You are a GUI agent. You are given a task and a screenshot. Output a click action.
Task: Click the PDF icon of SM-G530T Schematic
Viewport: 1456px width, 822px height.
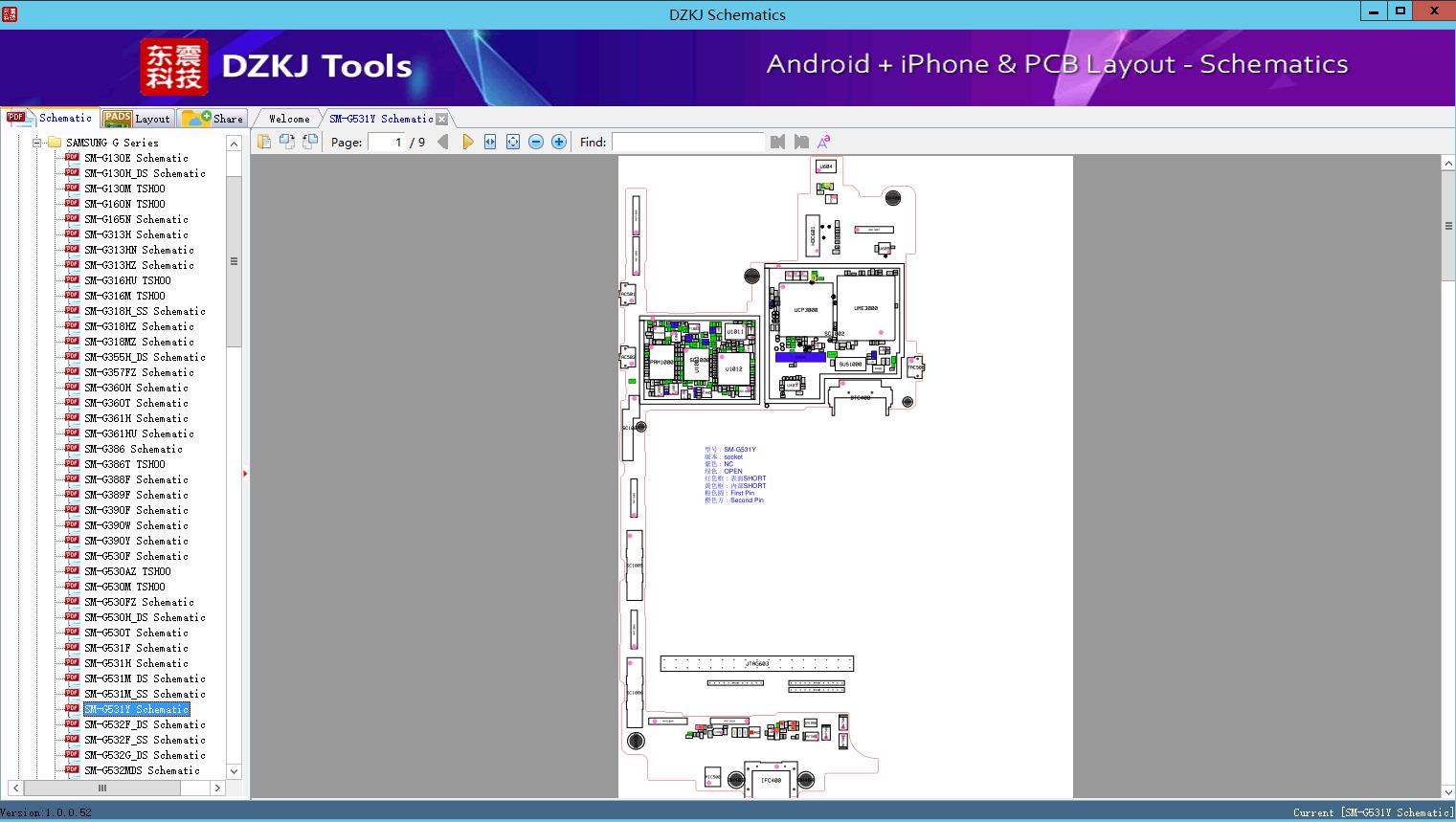click(x=72, y=632)
